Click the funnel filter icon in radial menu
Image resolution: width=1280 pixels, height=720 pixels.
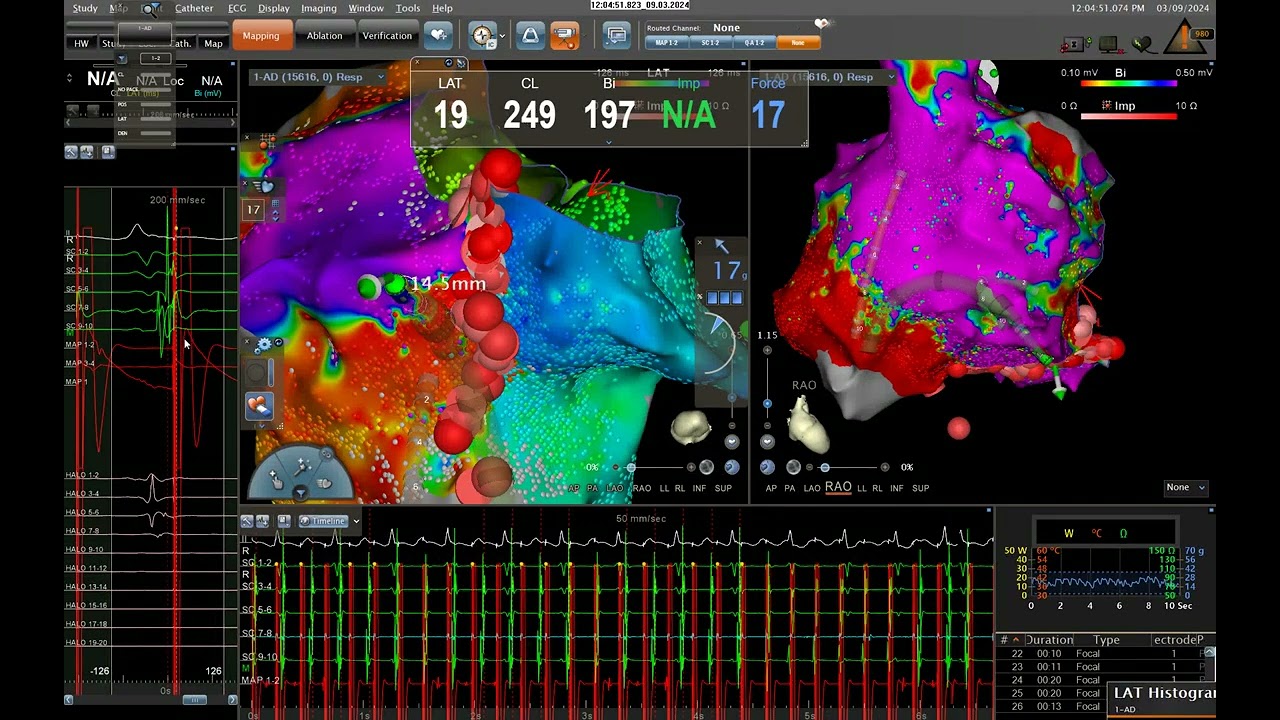(301, 492)
